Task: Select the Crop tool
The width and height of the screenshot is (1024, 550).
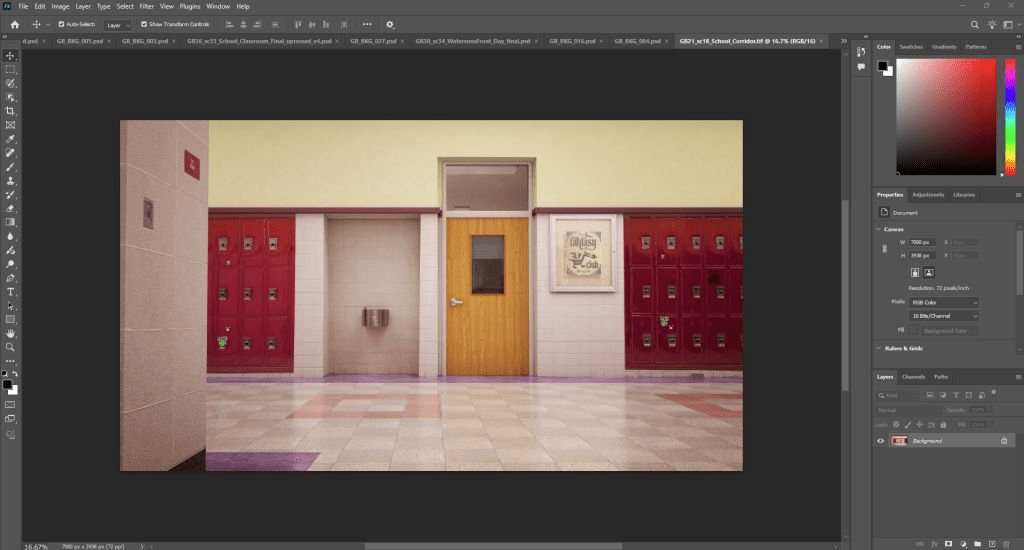Action: (10, 111)
